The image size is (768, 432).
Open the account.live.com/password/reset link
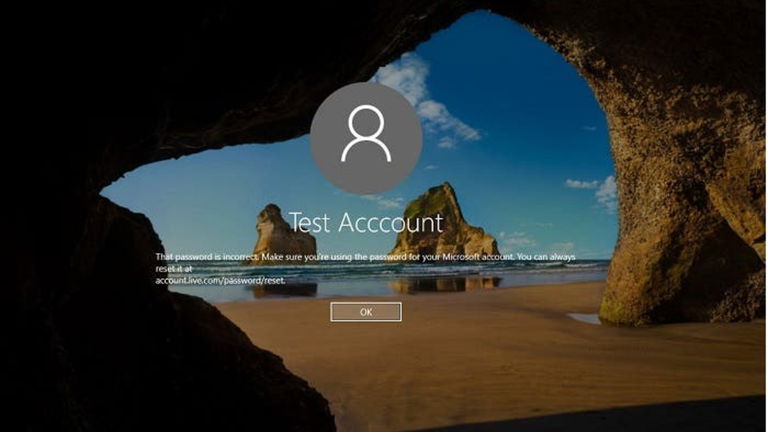point(220,281)
